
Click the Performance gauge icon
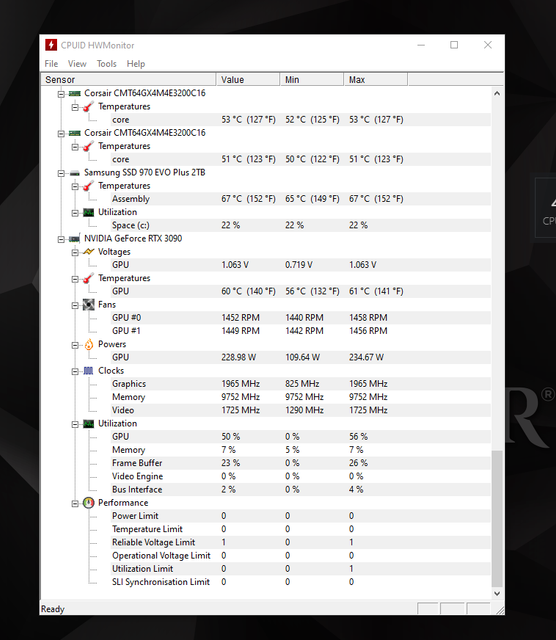[x=89, y=503]
